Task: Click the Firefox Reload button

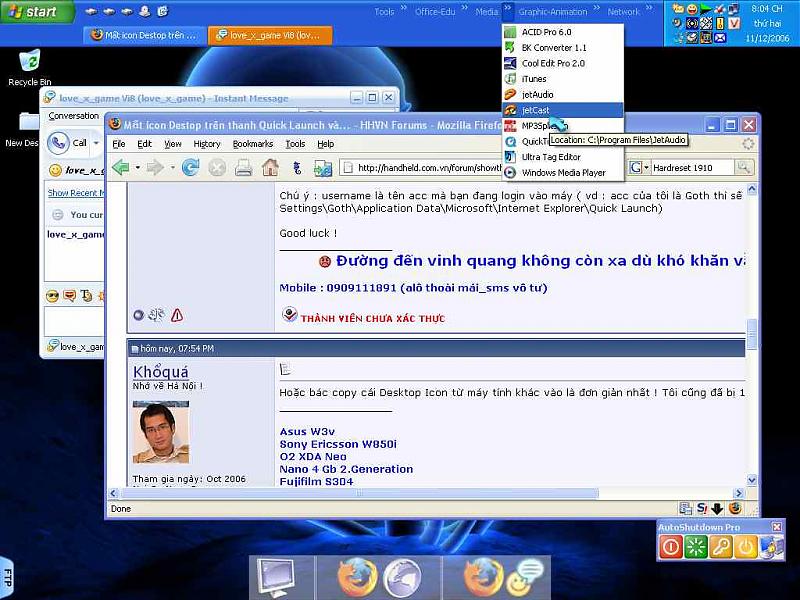Action: [190, 167]
